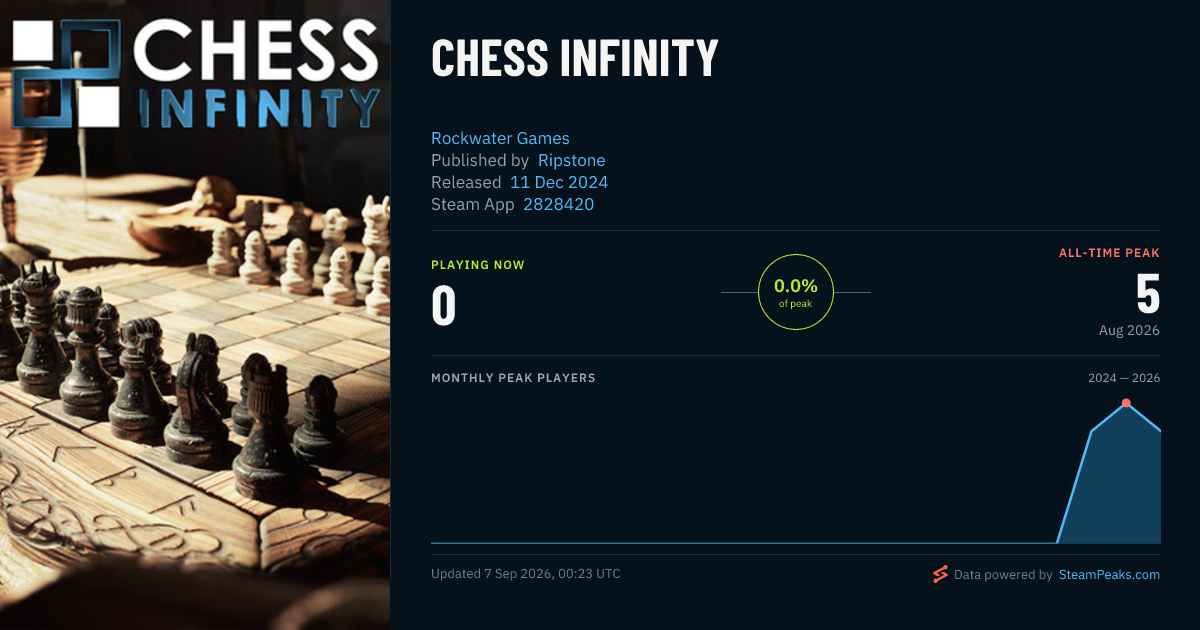Visit the SteamPeaks.com link
The width and height of the screenshot is (1200, 630).
tap(1109, 575)
